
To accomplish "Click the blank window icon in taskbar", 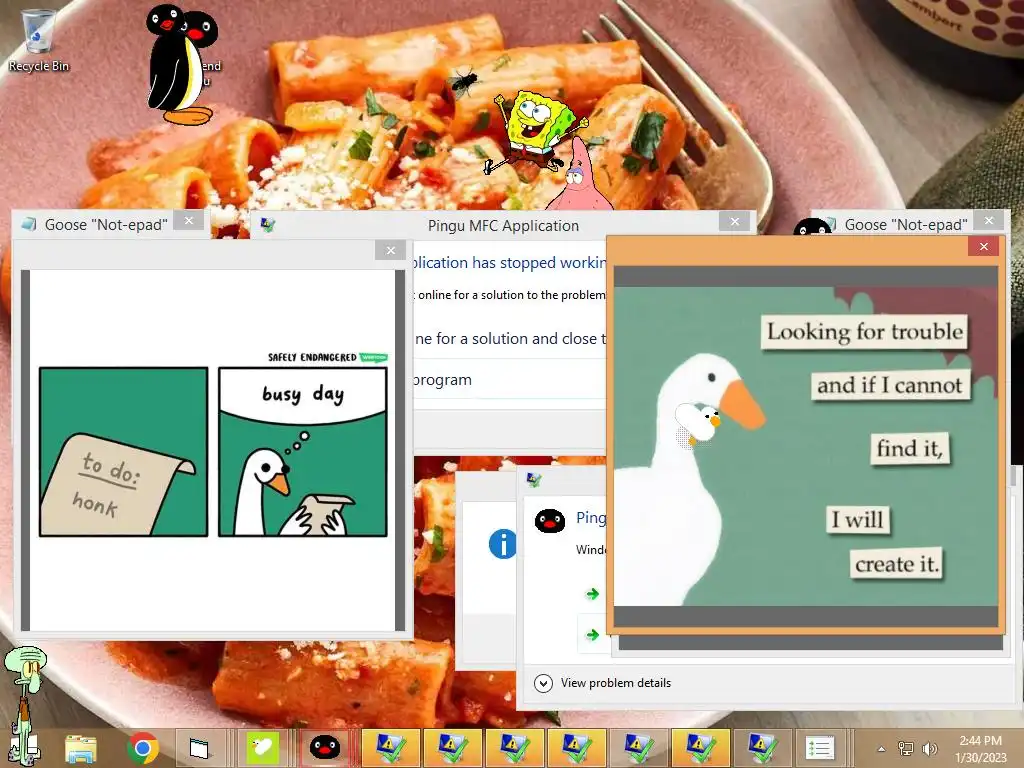I will [x=199, y=747].
